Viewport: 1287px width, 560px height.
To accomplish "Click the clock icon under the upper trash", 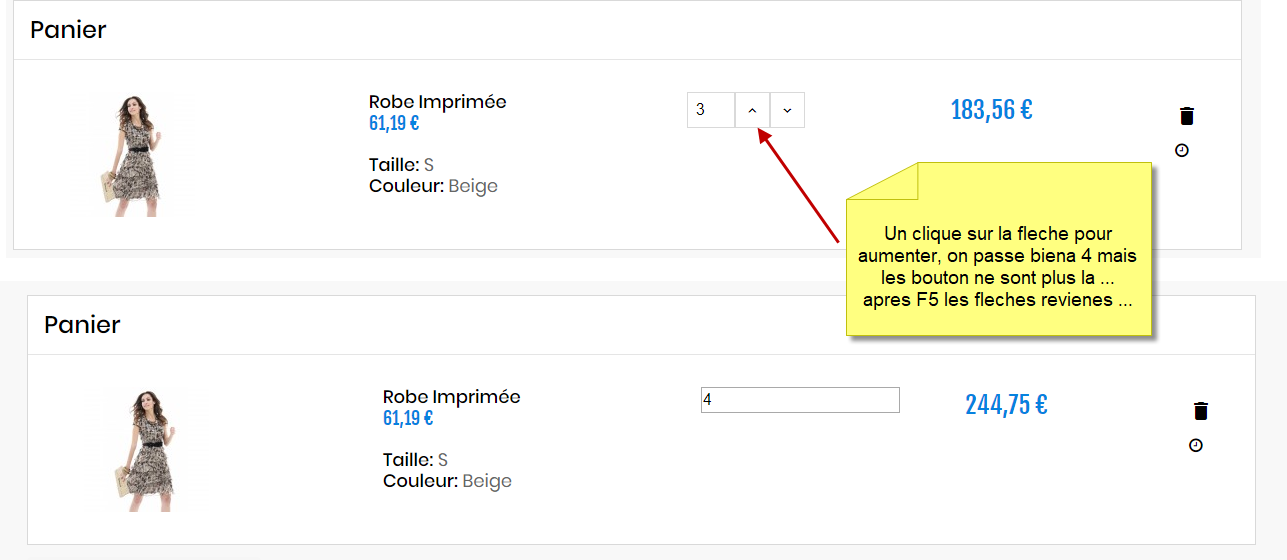I will (1182, 150).
